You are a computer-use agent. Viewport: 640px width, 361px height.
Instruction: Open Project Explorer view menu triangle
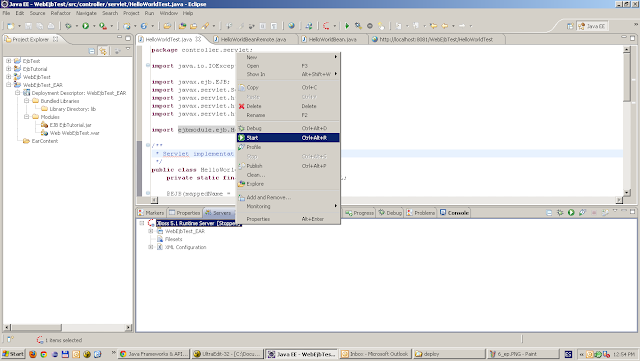point(128,49)
